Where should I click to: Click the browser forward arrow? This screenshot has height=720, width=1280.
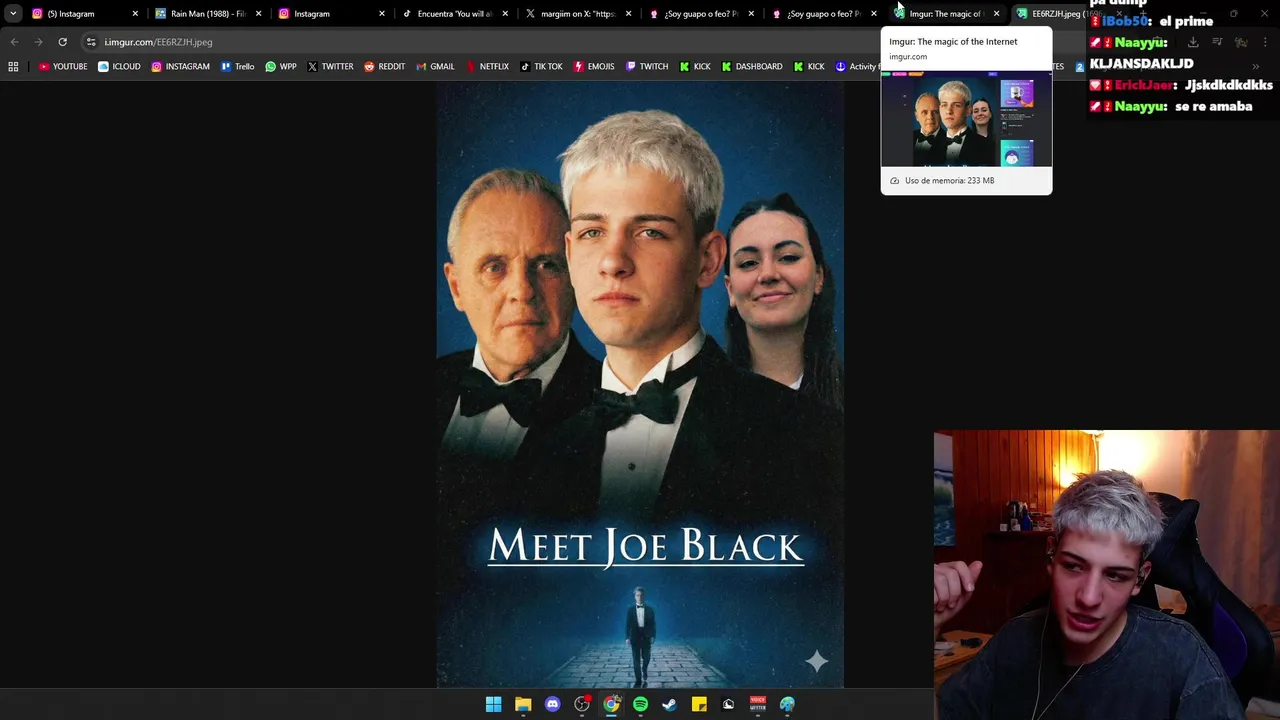coord(38,42)
